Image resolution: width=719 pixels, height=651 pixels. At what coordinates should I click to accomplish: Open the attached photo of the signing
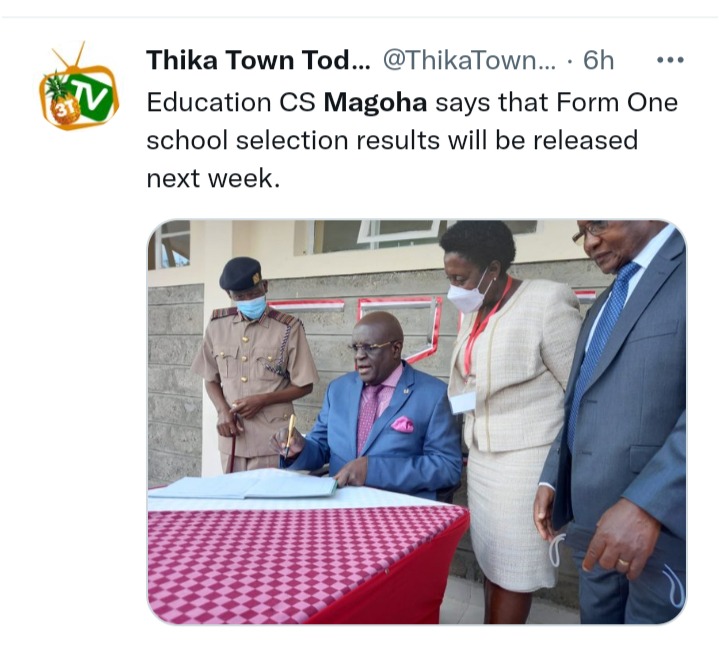click(x=417, y=422)
